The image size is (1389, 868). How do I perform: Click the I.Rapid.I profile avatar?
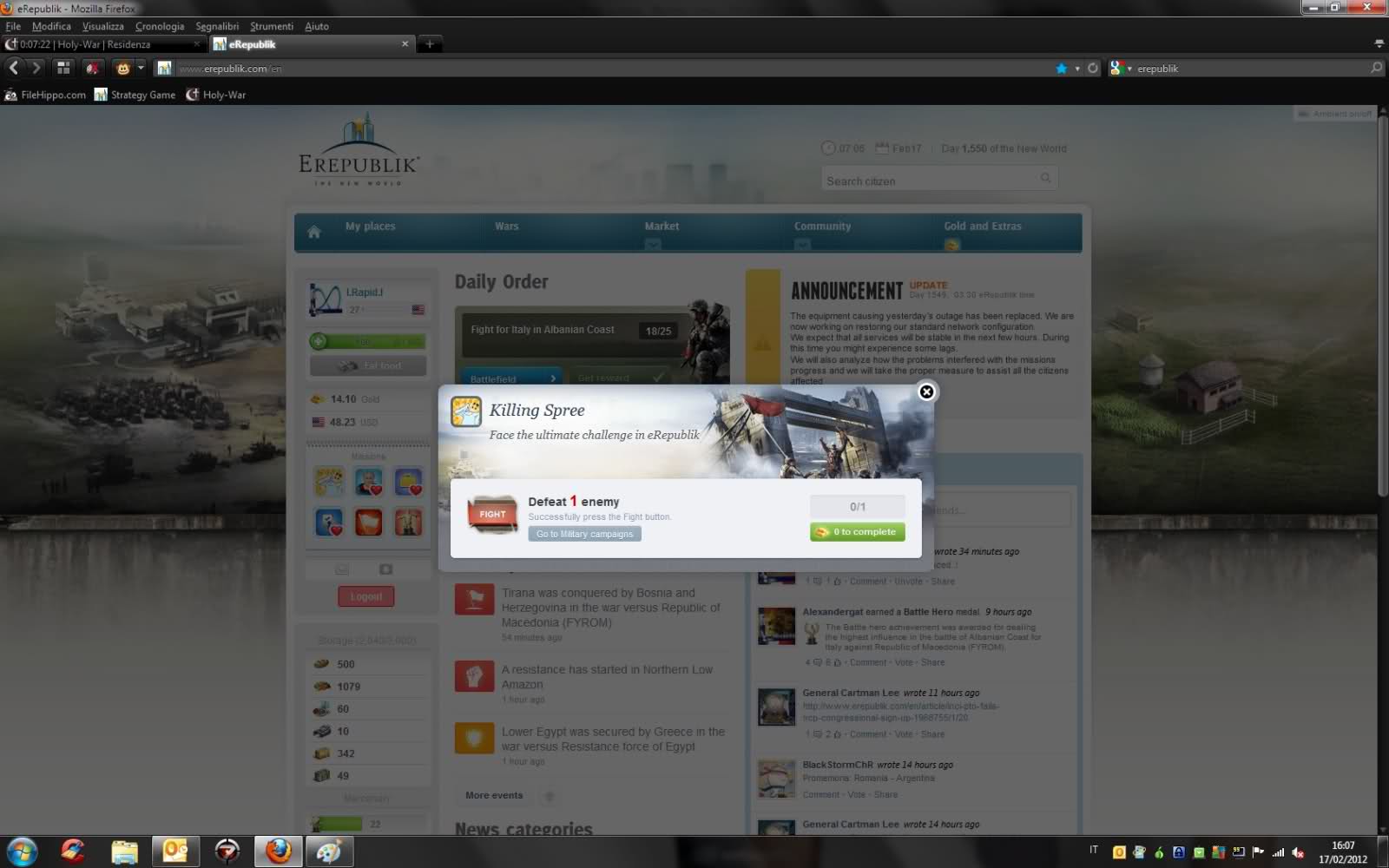pyautogui.click(x=326, y=299)
